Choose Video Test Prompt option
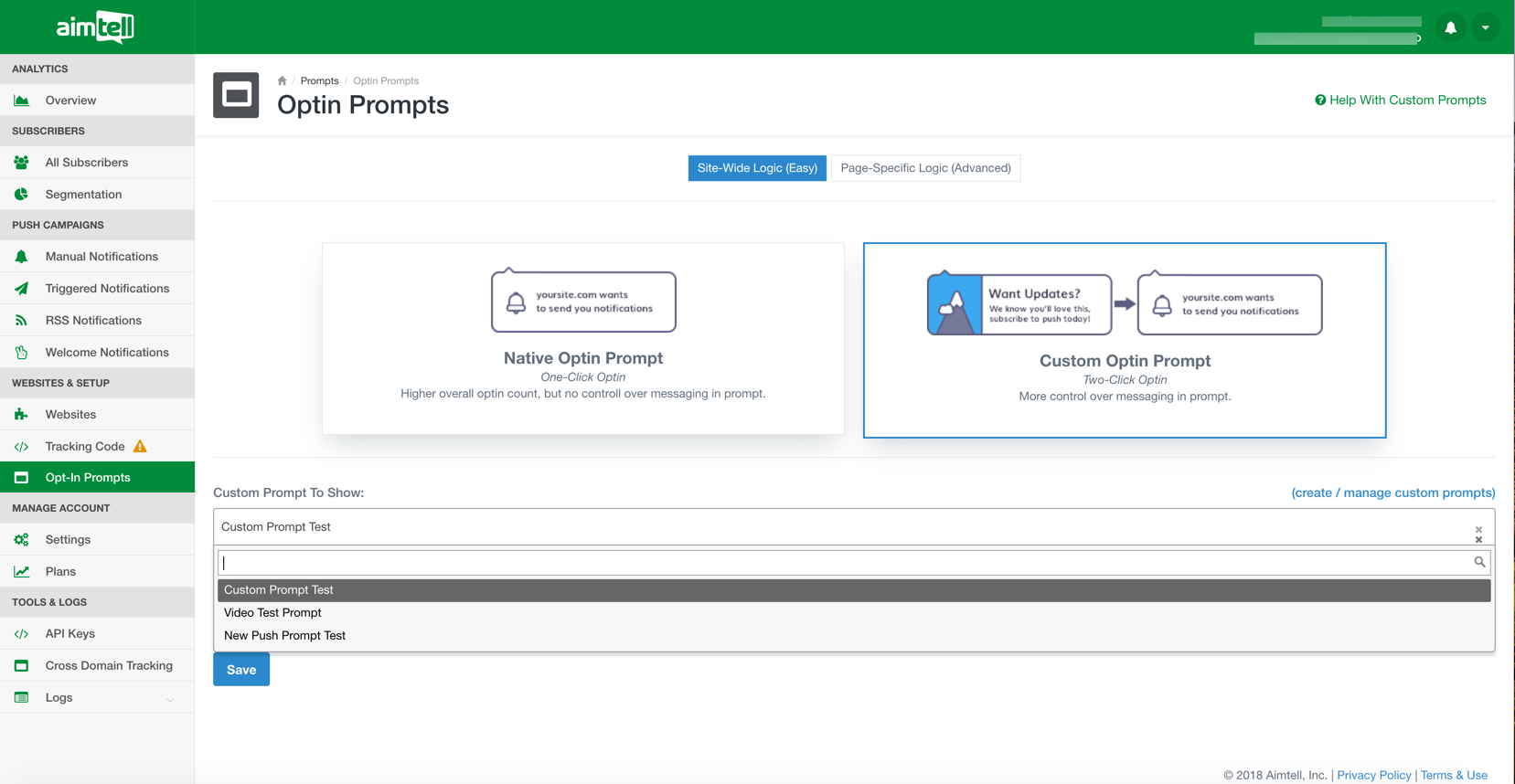 tap(854, 613)
